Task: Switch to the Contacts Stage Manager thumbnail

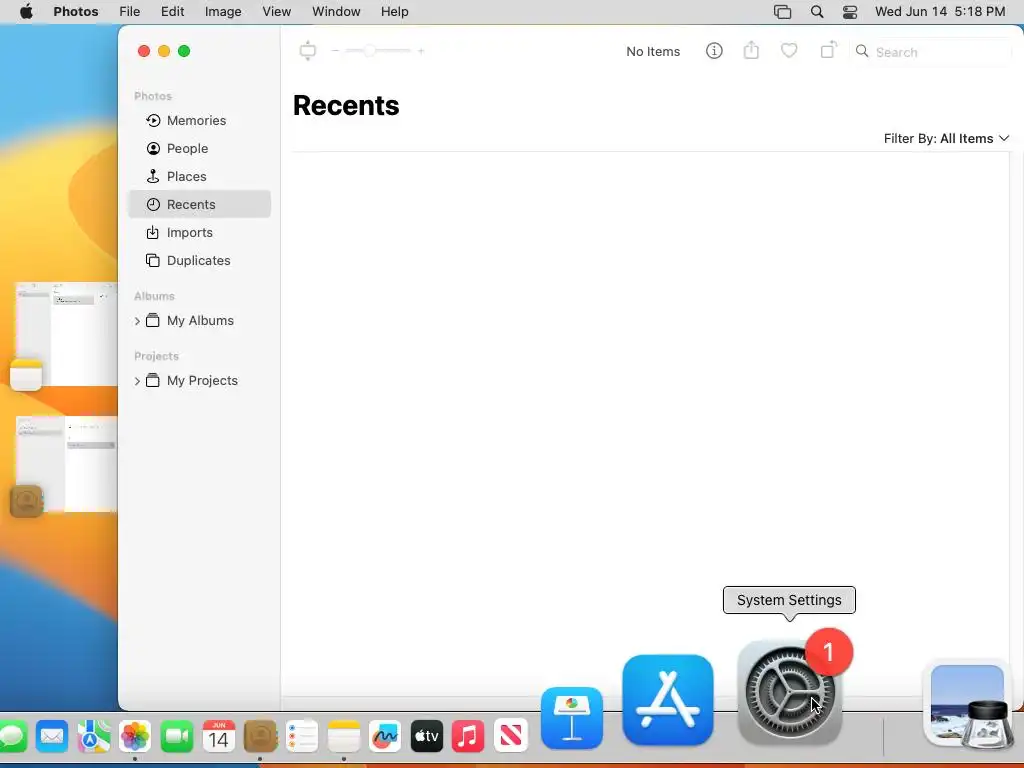Action: point(65,465)
